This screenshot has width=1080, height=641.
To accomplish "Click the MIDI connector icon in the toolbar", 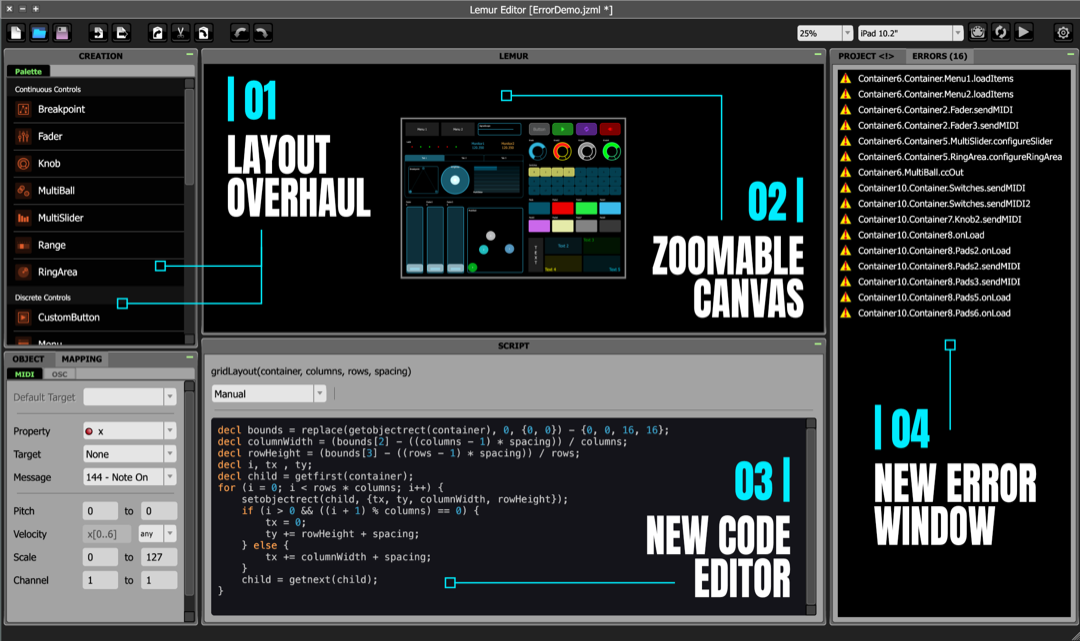I will pyautogui.click(x=977, y=32).
